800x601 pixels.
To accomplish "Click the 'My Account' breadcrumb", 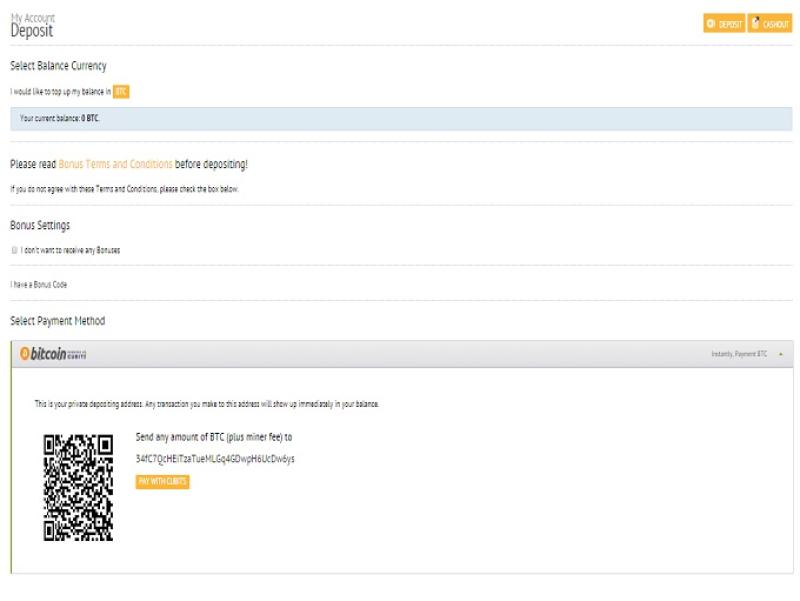I will [32, 17].
